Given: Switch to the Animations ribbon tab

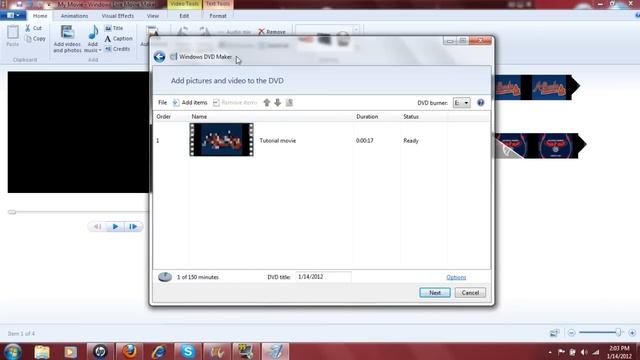Looking at the screenshot, I should [x=74, y=16].
